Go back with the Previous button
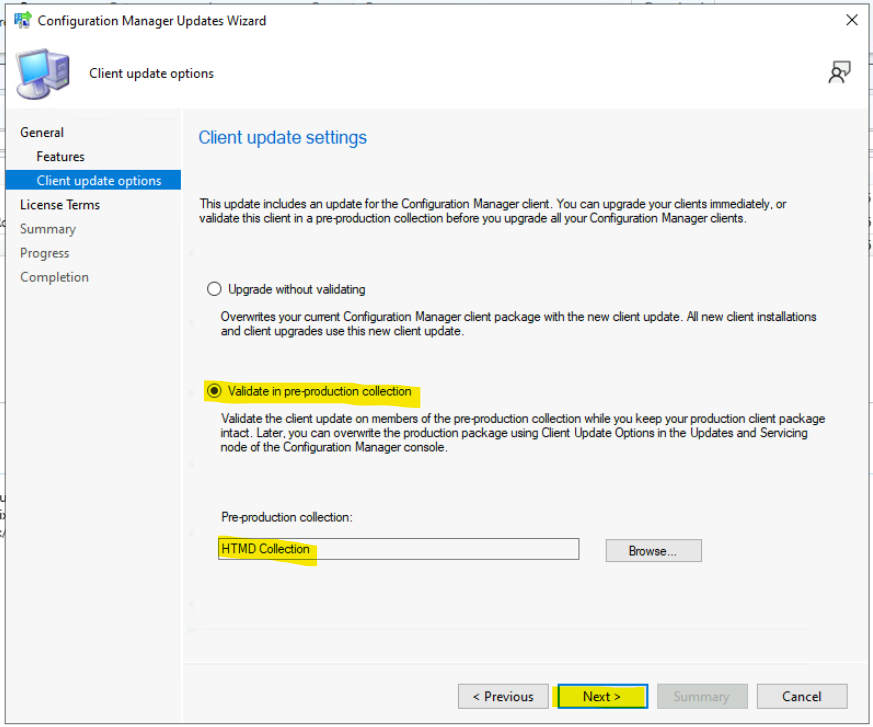873x727 pixels. point(503,696)
